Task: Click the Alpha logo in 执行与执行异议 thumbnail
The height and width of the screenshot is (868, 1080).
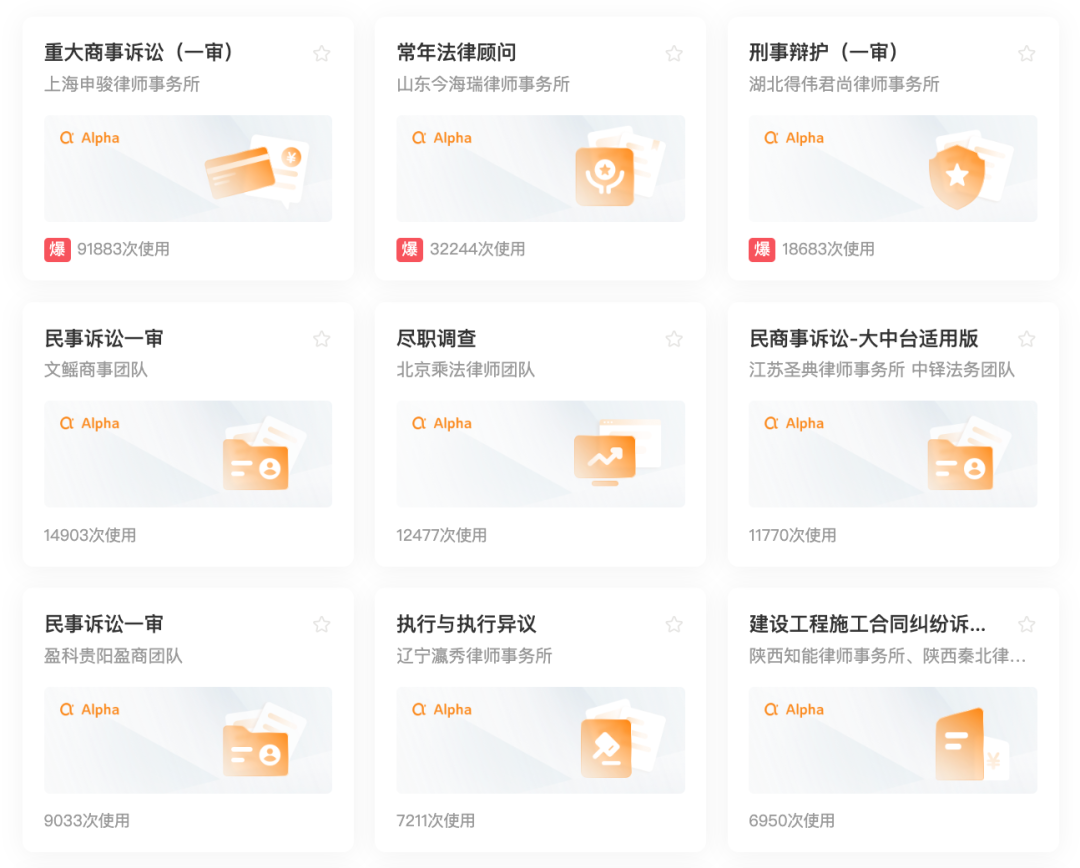Action: click(x=442, y=709)
